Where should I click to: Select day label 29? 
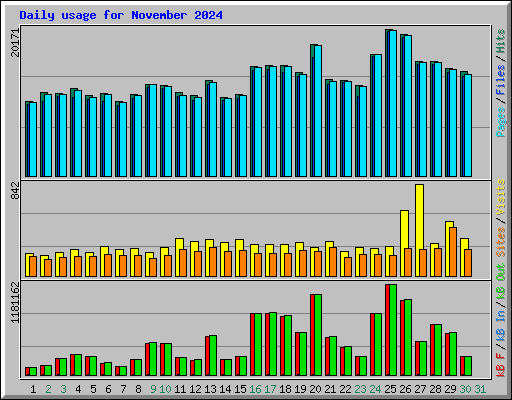coord(450,389)
